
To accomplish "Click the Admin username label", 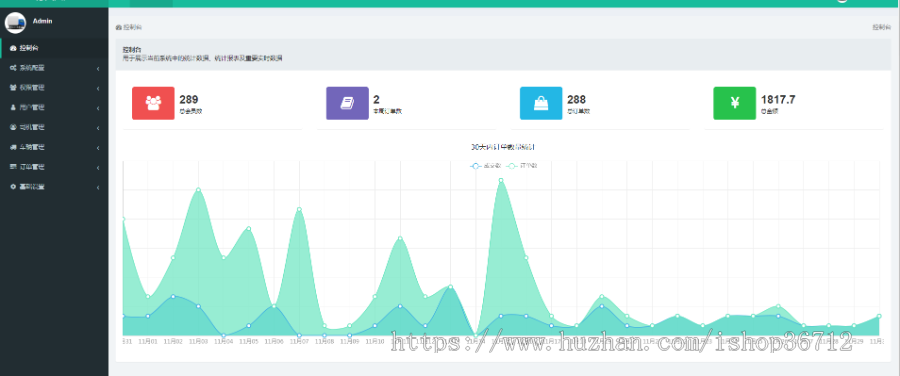I will 42,21.
